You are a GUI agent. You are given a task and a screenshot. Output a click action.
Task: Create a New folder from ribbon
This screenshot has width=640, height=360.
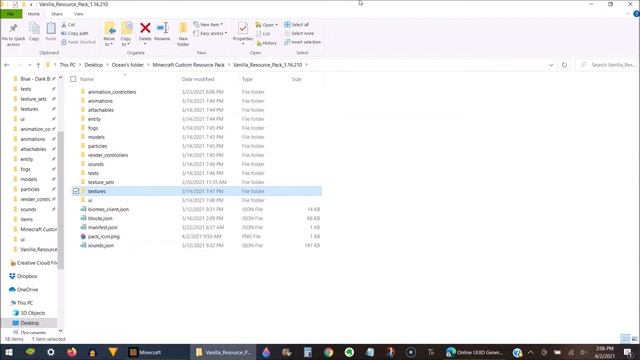point(183,34)
